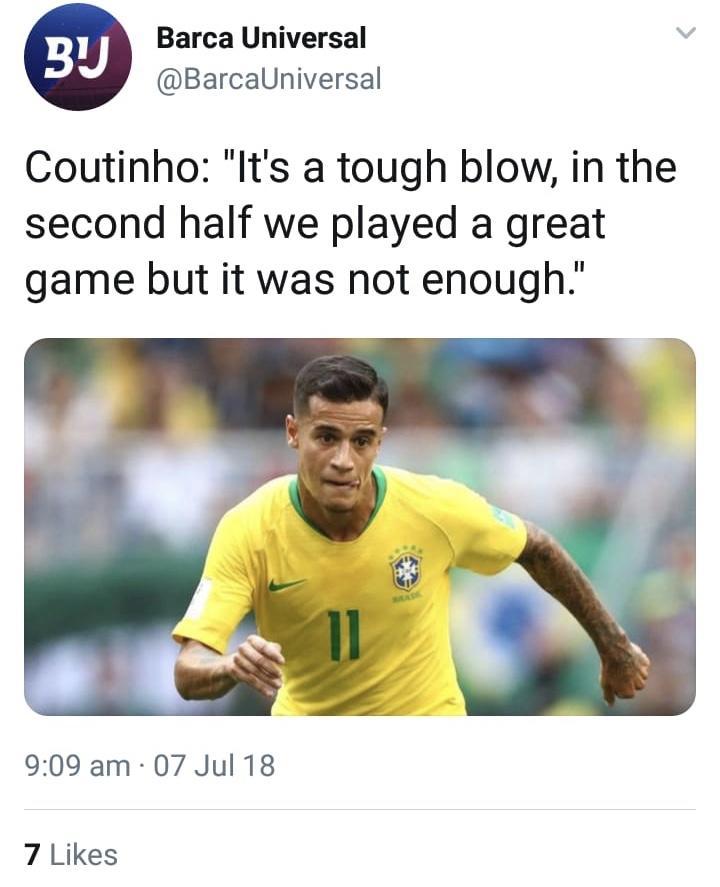Select the 07 Jul 18 date

point(214,765)
